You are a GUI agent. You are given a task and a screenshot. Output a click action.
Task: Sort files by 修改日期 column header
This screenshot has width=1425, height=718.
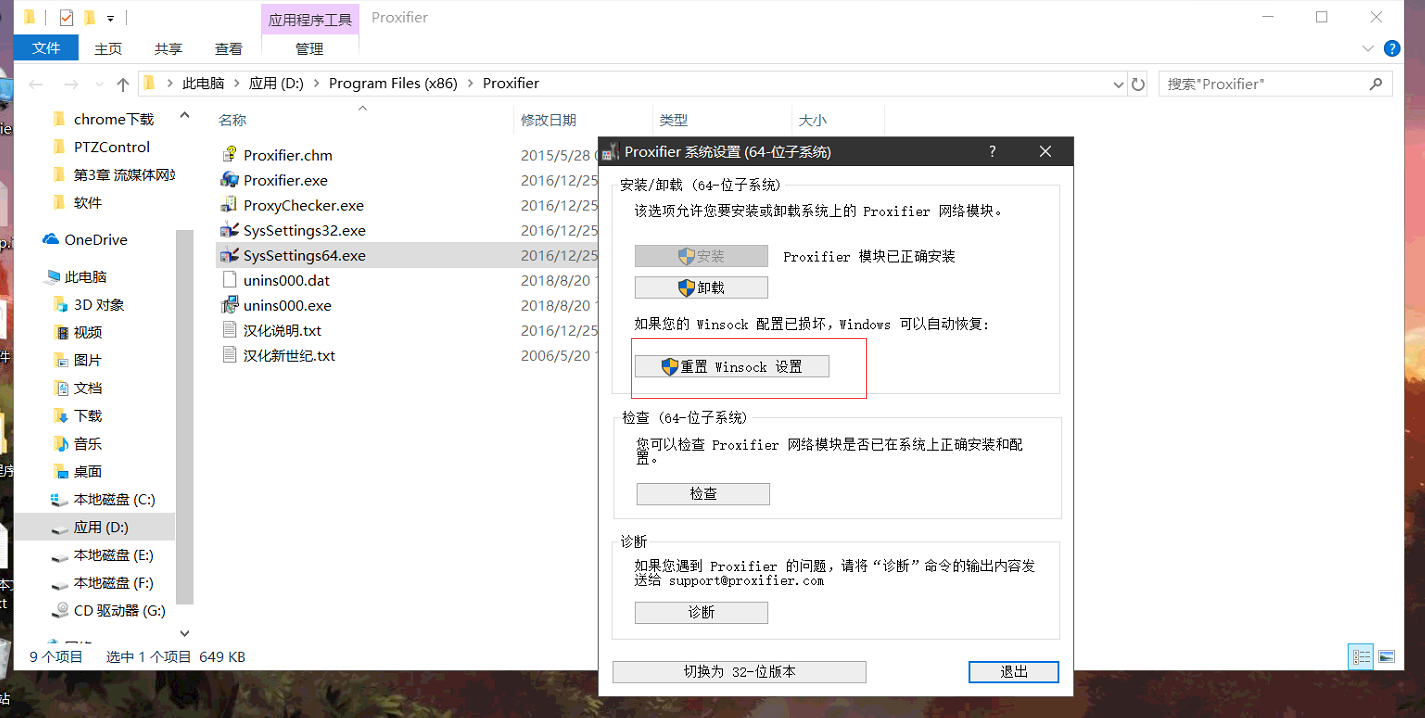pyautogui.click(x=548, y=120)
